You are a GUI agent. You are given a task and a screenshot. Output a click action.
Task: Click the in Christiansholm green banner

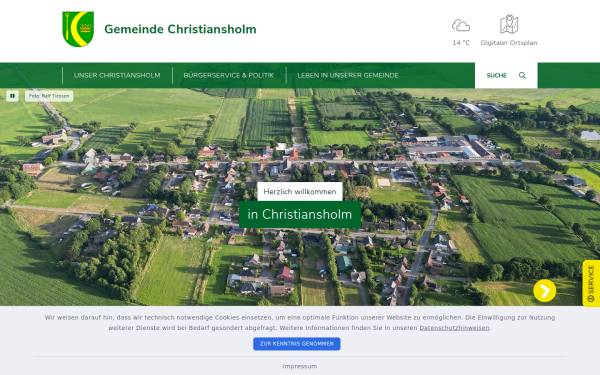(300, 214)
